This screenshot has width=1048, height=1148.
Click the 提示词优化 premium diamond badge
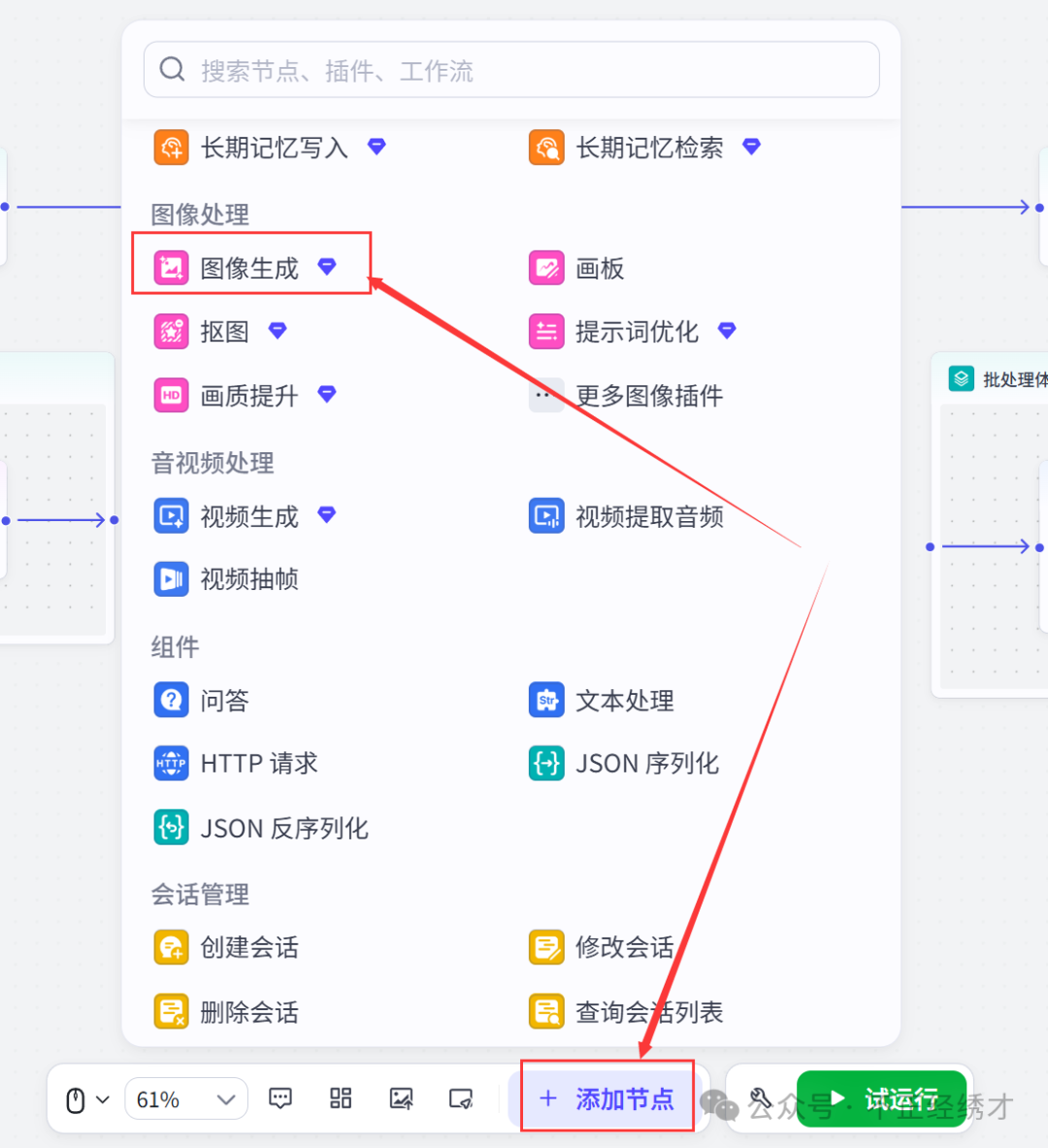tap(727, 330)
